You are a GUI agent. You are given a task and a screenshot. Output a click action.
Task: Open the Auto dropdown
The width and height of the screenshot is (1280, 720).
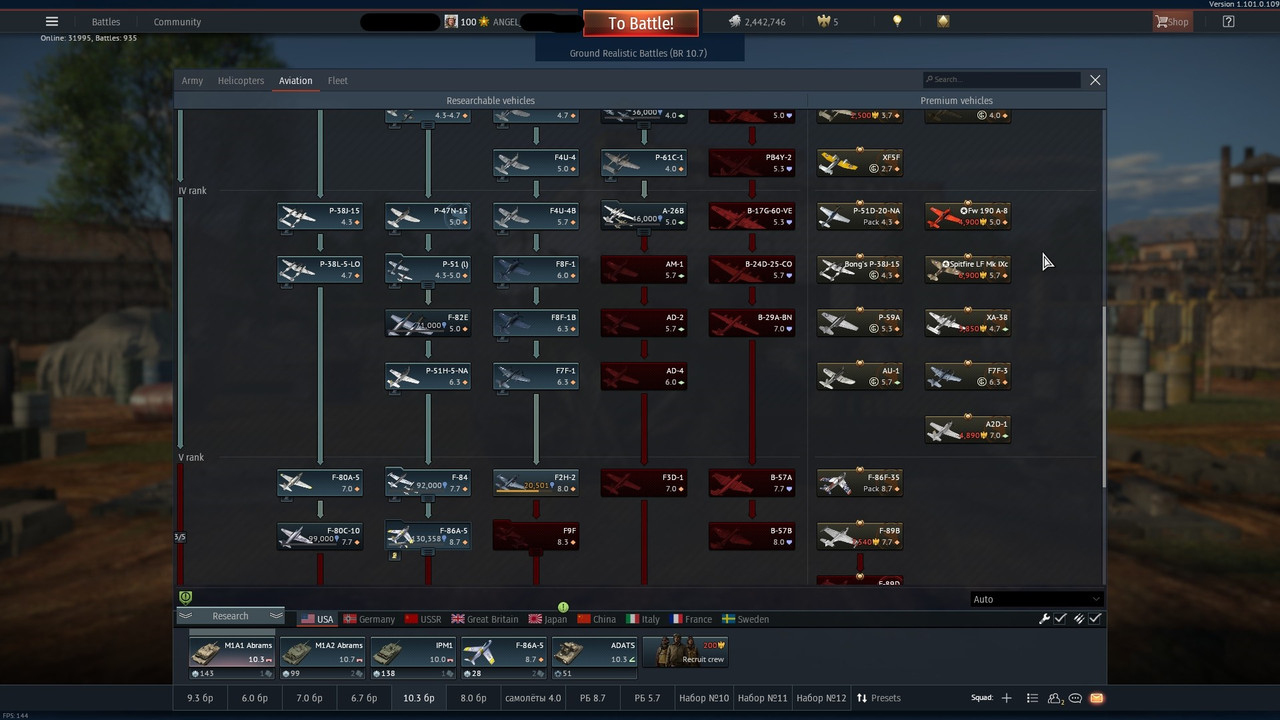tap(1037, 599)
